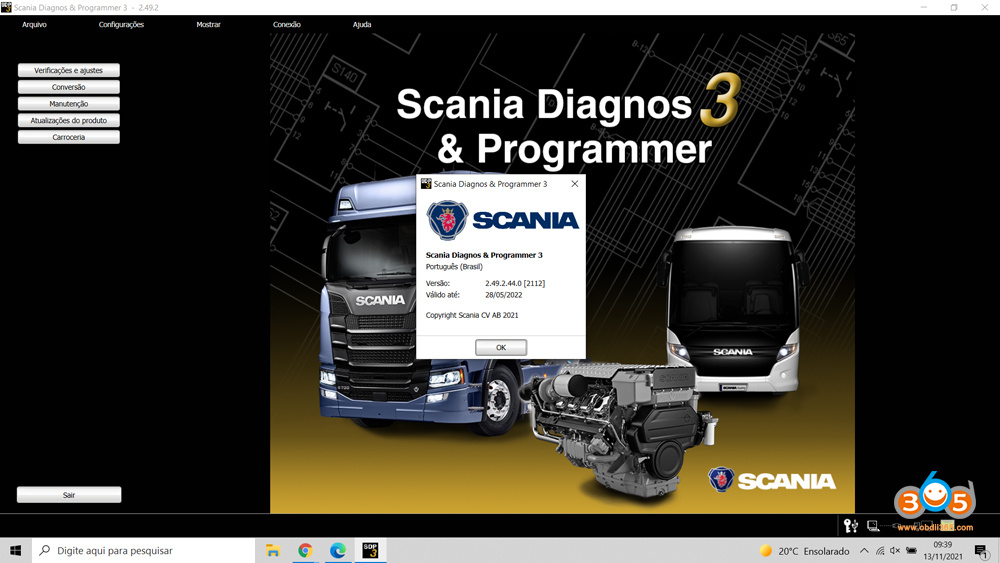The width and height of the screenshot is (1000, 563).
Task: Click the Verificações e ajustes button
Action: coord(69,71)
